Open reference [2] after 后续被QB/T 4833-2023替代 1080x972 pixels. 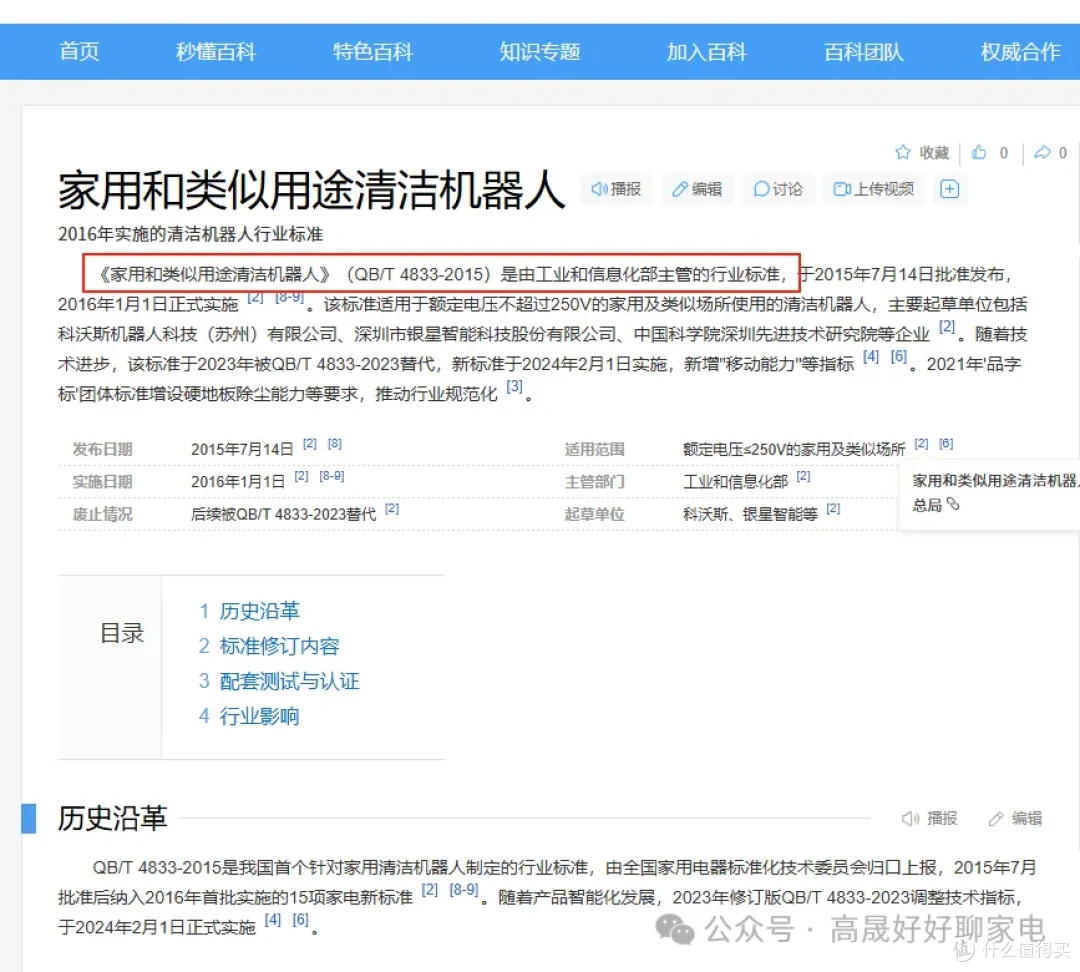click(392, 509)
